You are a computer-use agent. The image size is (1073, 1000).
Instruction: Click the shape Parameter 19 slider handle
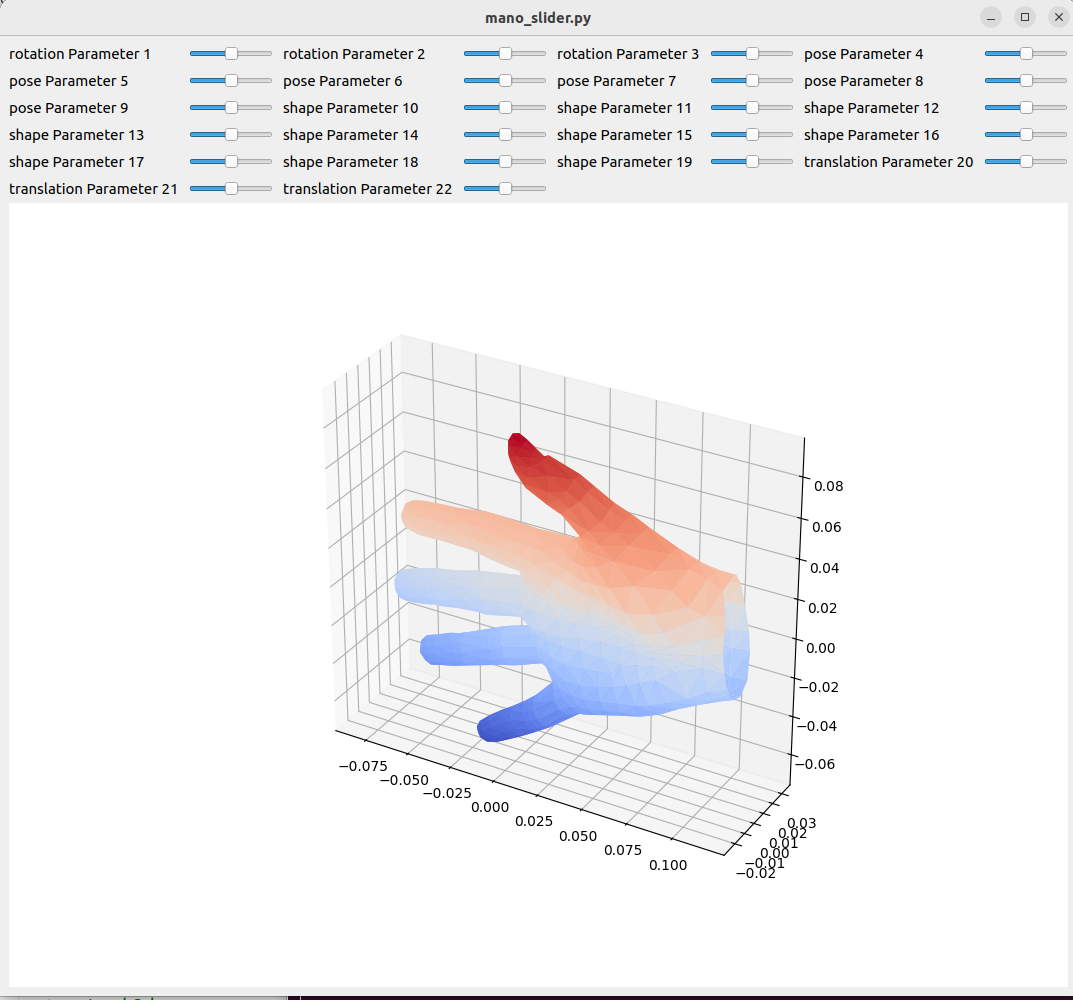[752, 161]
